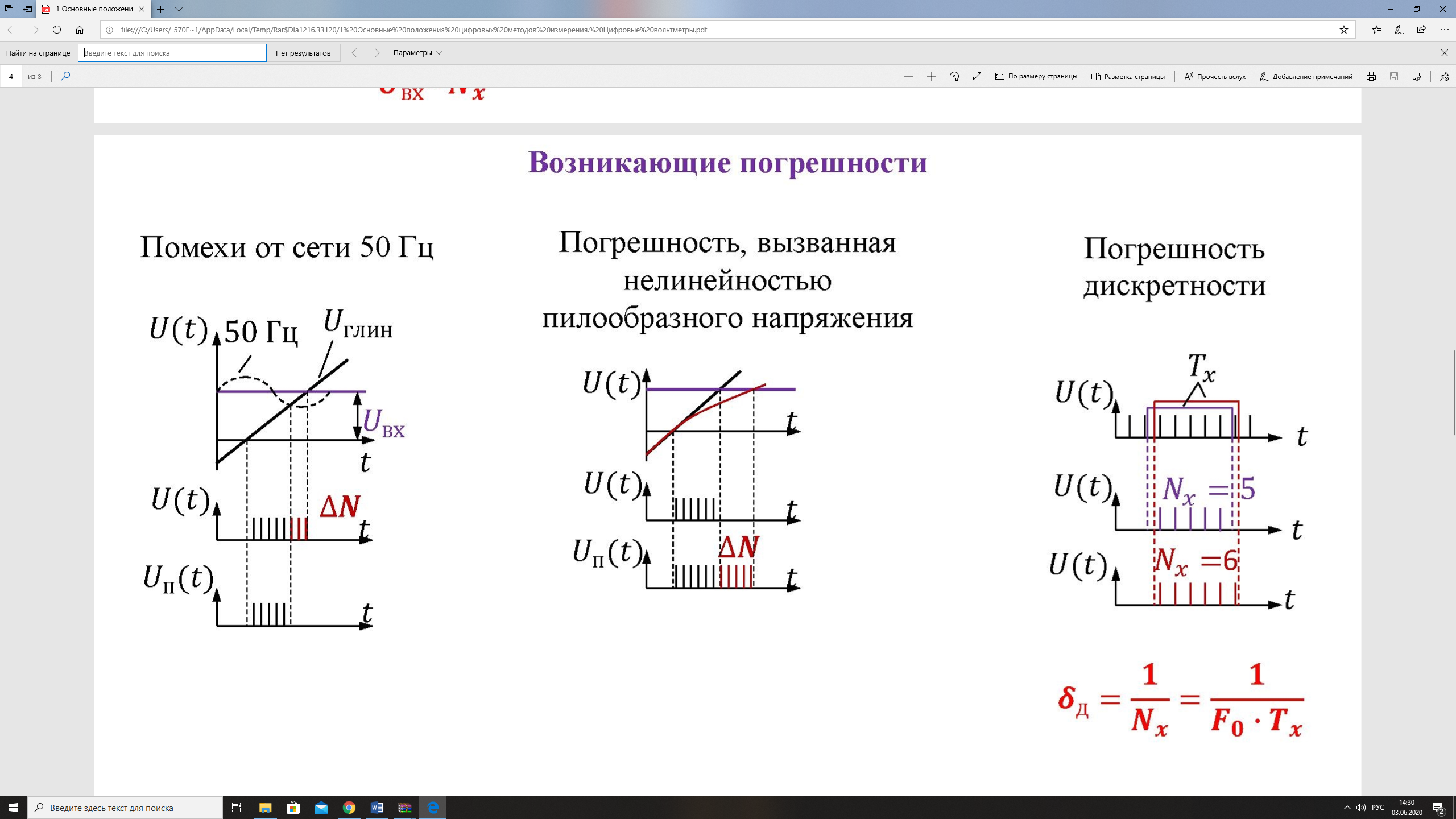Show tab previews chevron
The height and width of the screenshot is (819, 1456).
179,9
